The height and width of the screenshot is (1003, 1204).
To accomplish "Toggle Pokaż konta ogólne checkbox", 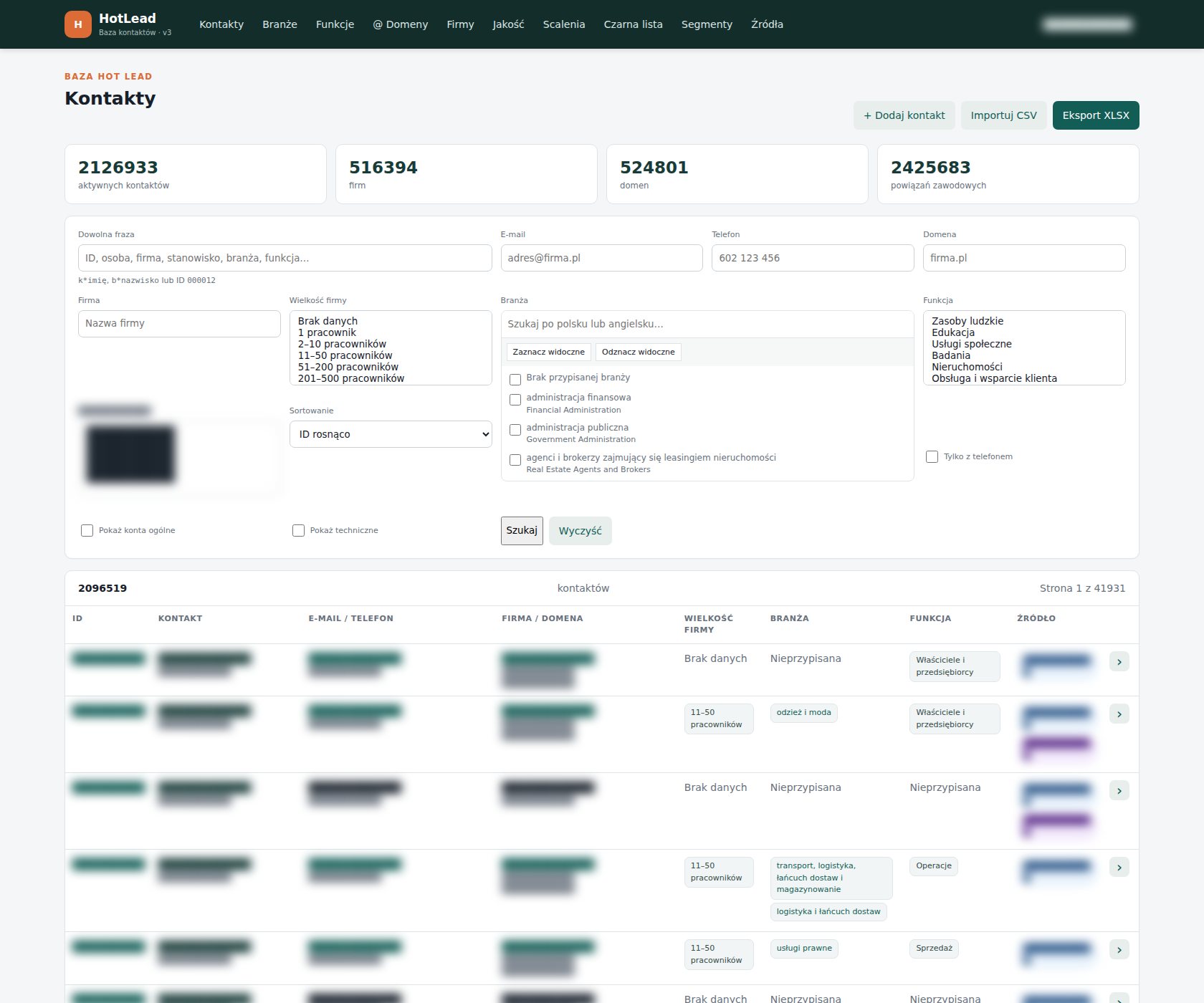I will pyautogui.click(x=87, y=530).
